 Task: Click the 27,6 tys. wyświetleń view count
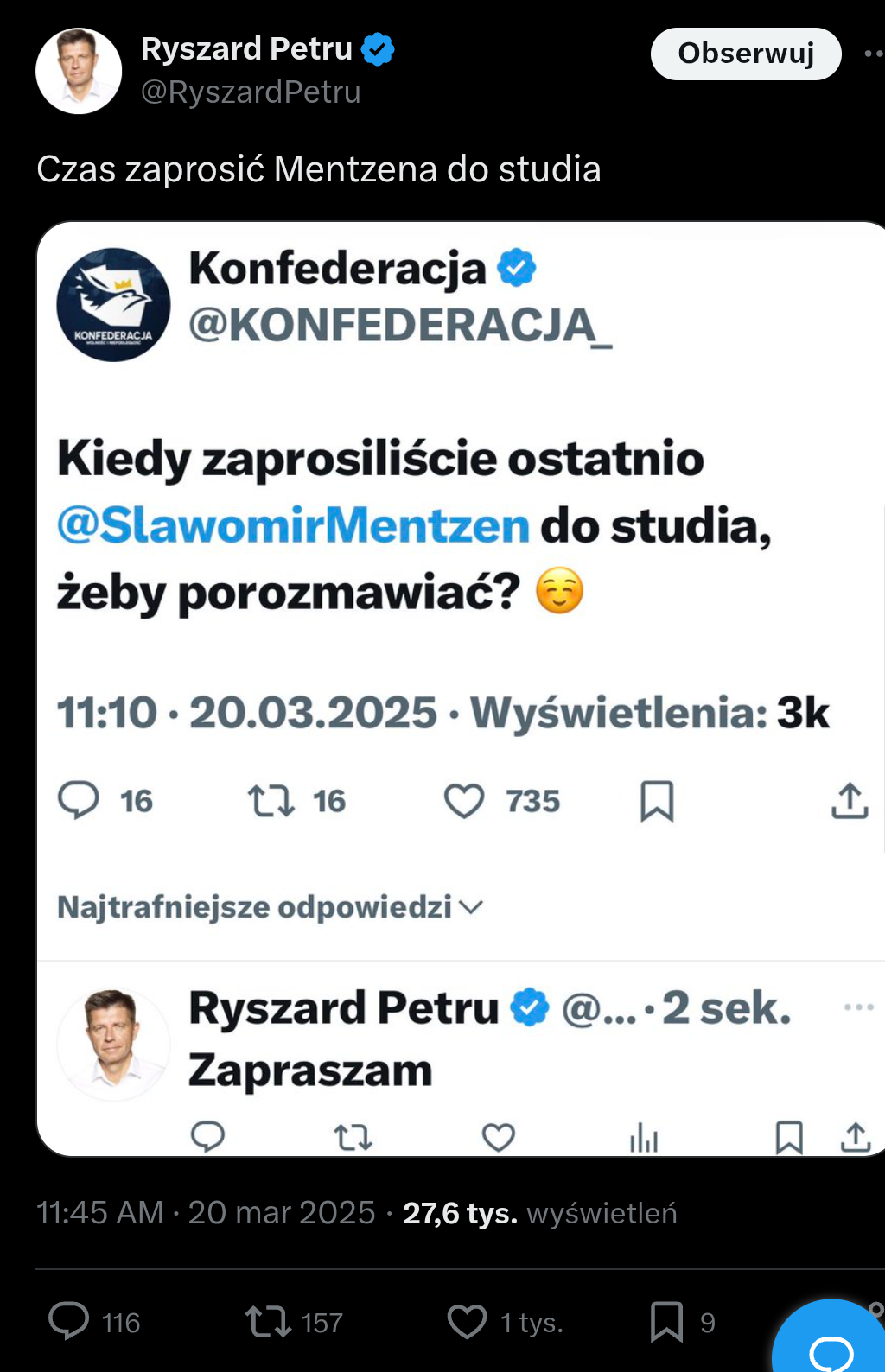tap(539, 1213)
